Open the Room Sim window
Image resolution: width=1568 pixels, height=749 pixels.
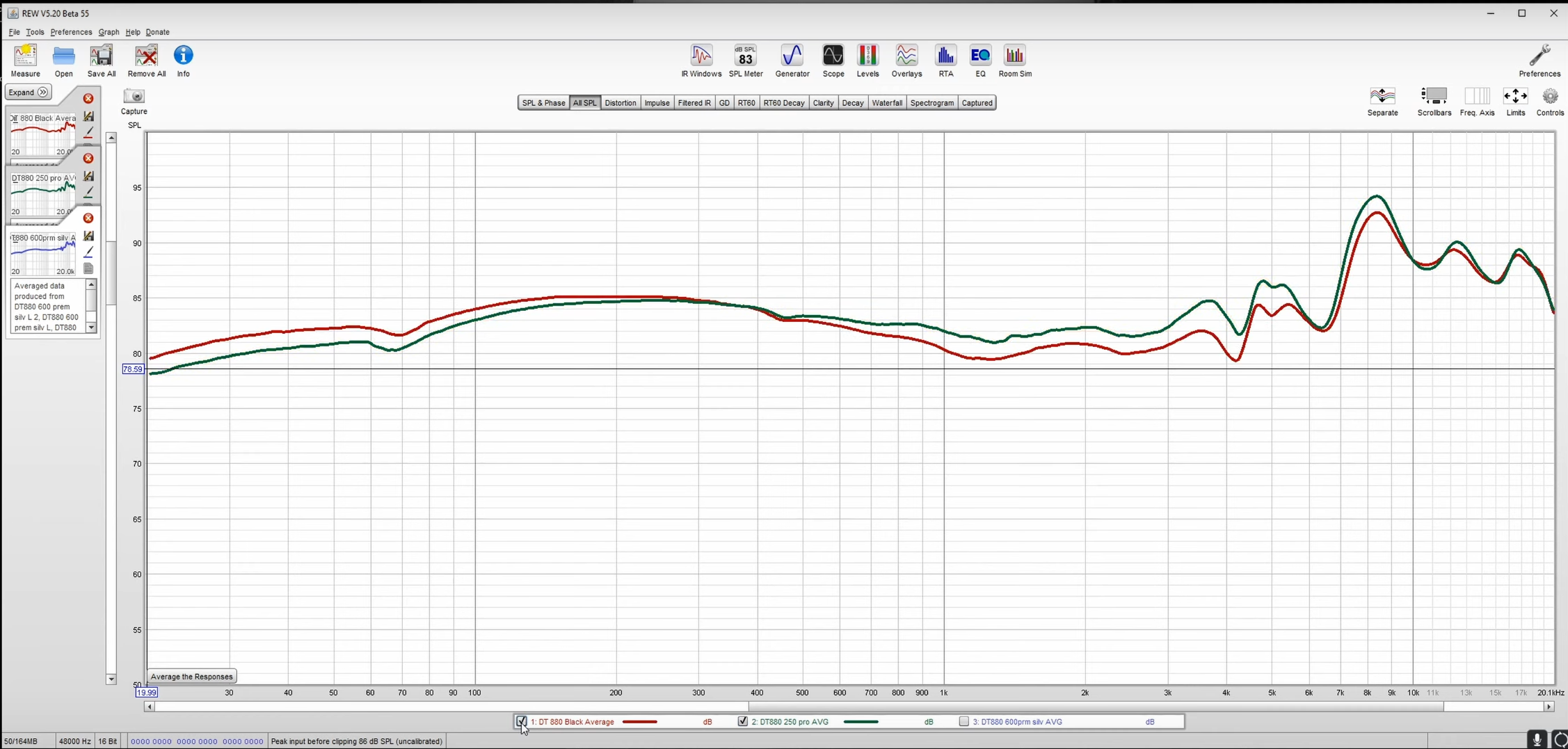tap(1015, 60)
